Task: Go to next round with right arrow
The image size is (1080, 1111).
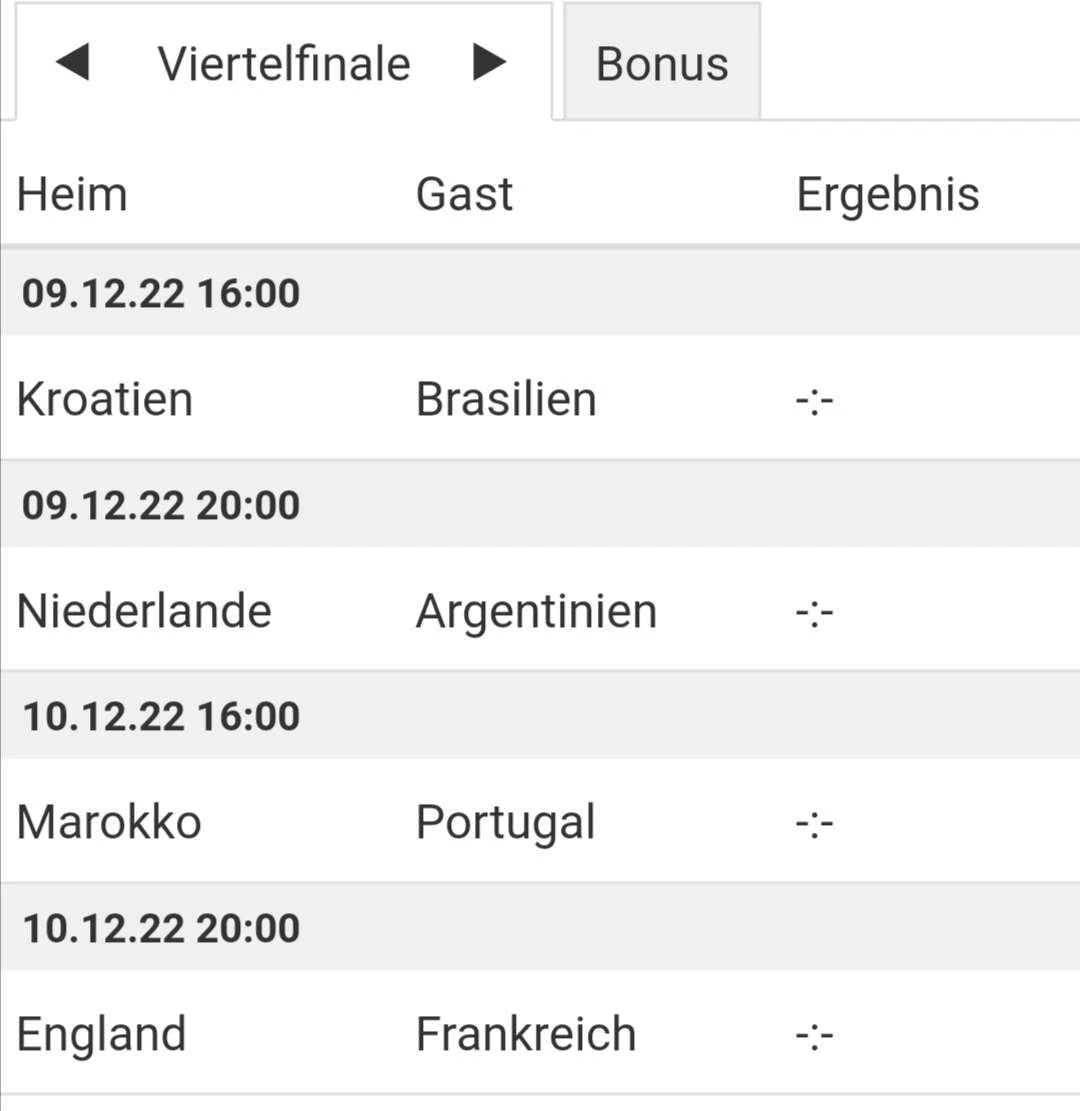Action: 489,63
